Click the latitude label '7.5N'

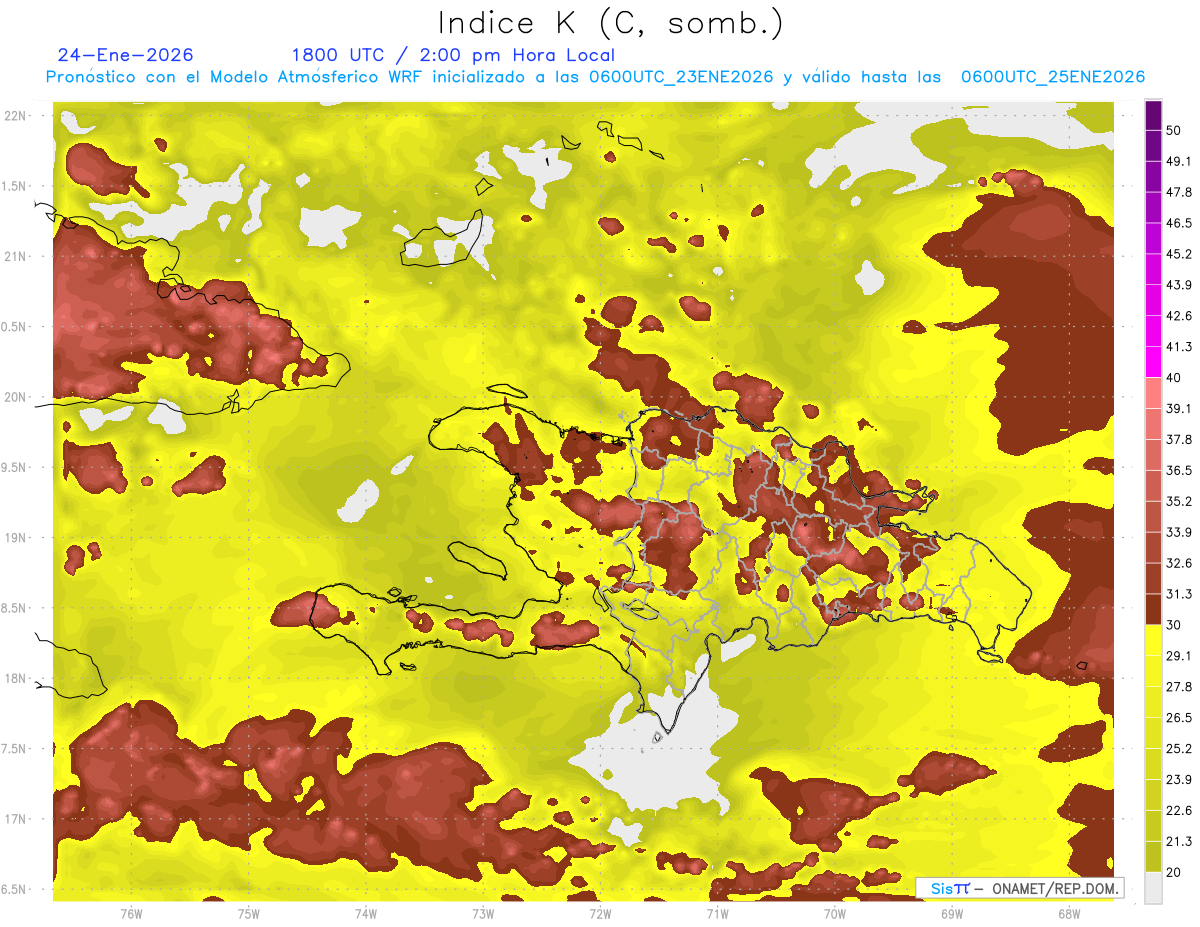point(14,749)
